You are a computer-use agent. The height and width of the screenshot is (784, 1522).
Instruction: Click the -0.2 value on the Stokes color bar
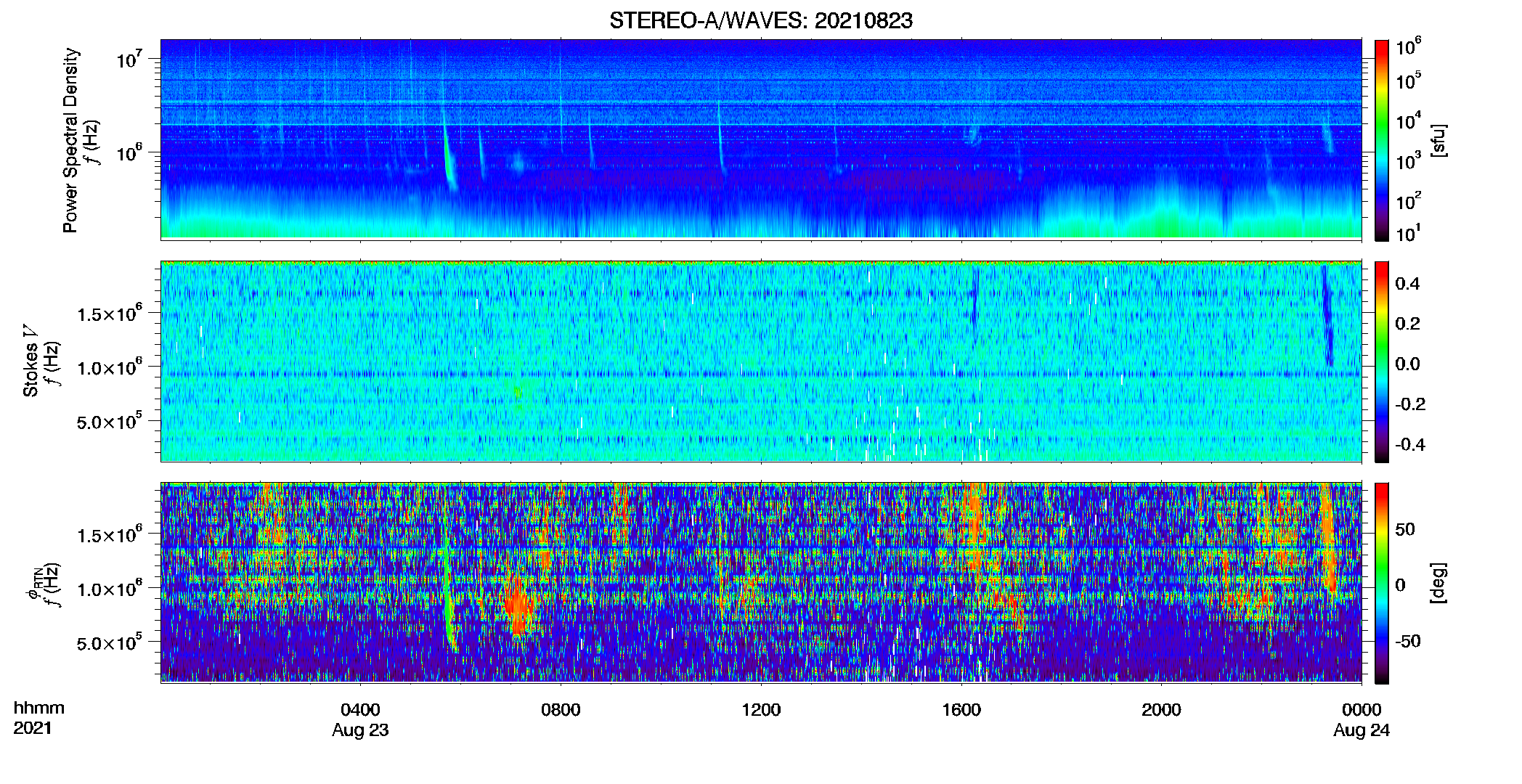[1410, 404]
